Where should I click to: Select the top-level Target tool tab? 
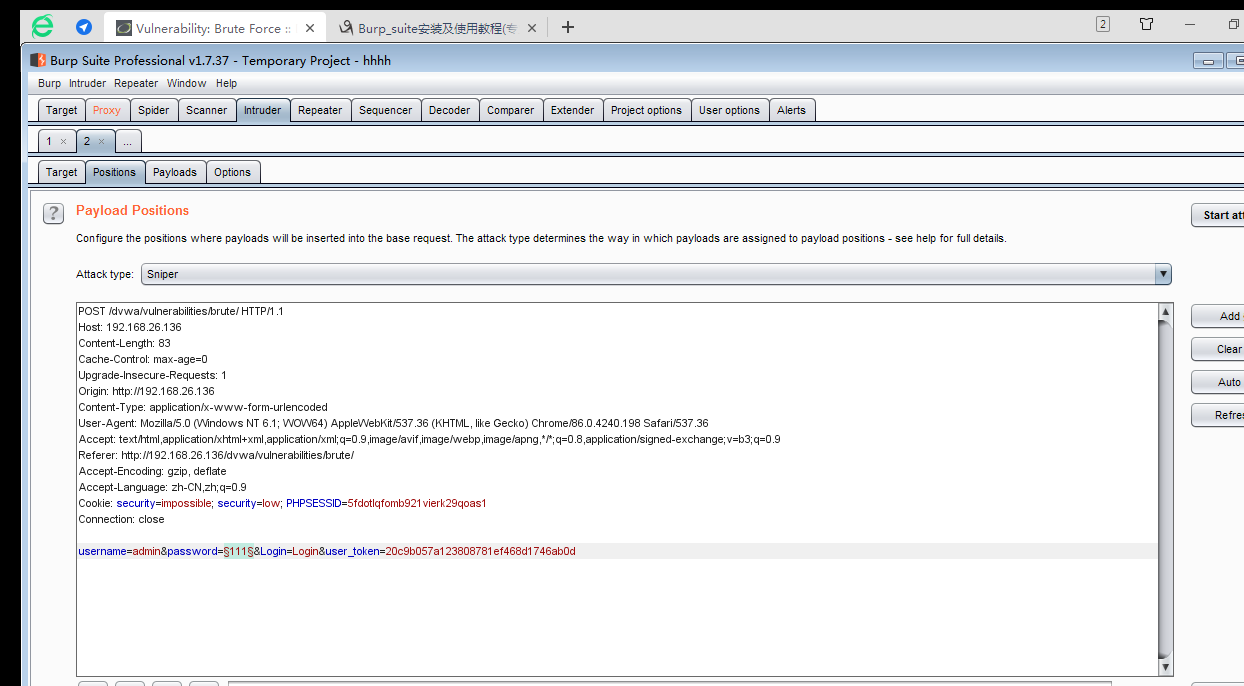tap(61, 110)
